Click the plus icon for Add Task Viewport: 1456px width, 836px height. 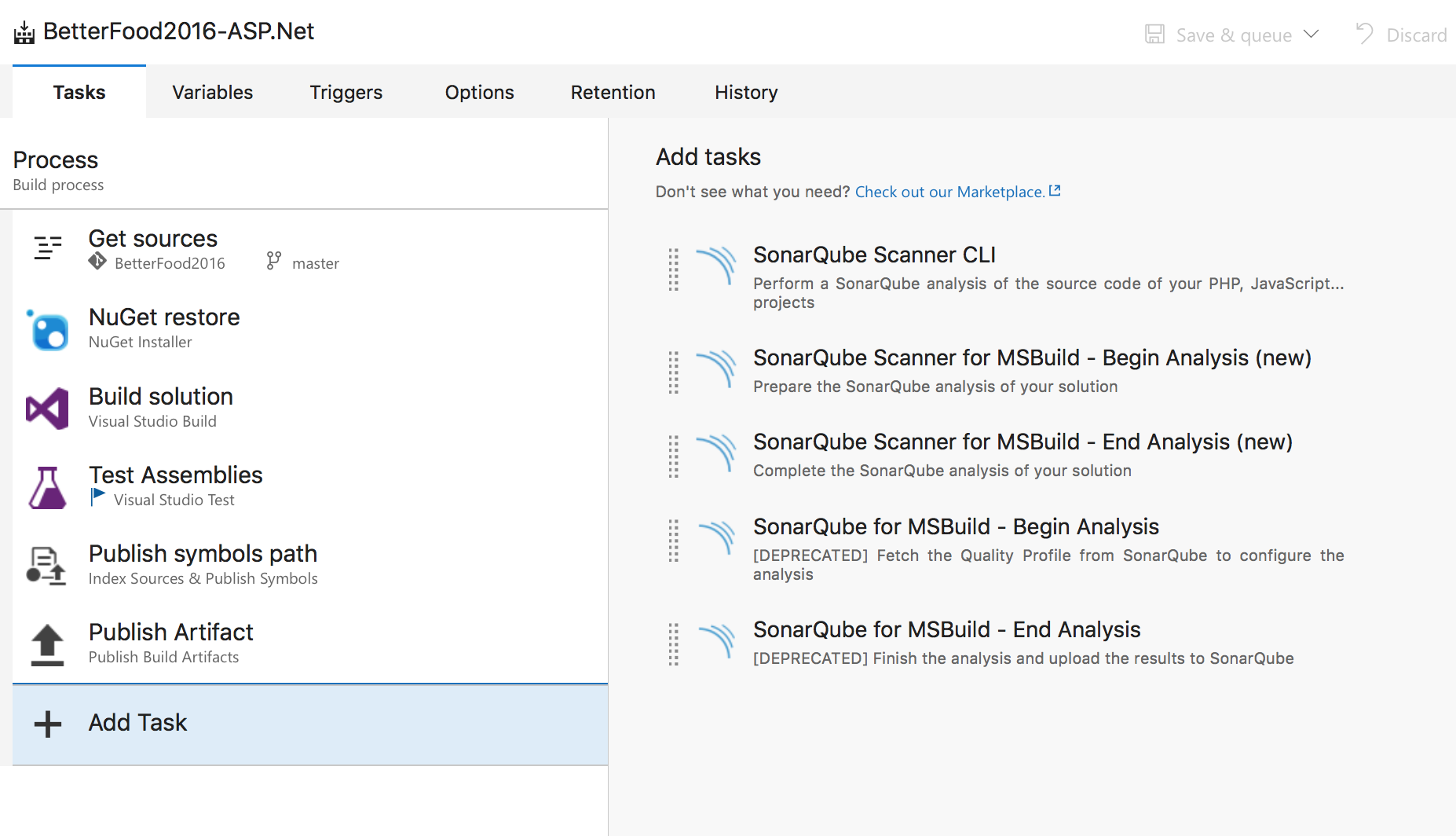(x=48, y=724)
